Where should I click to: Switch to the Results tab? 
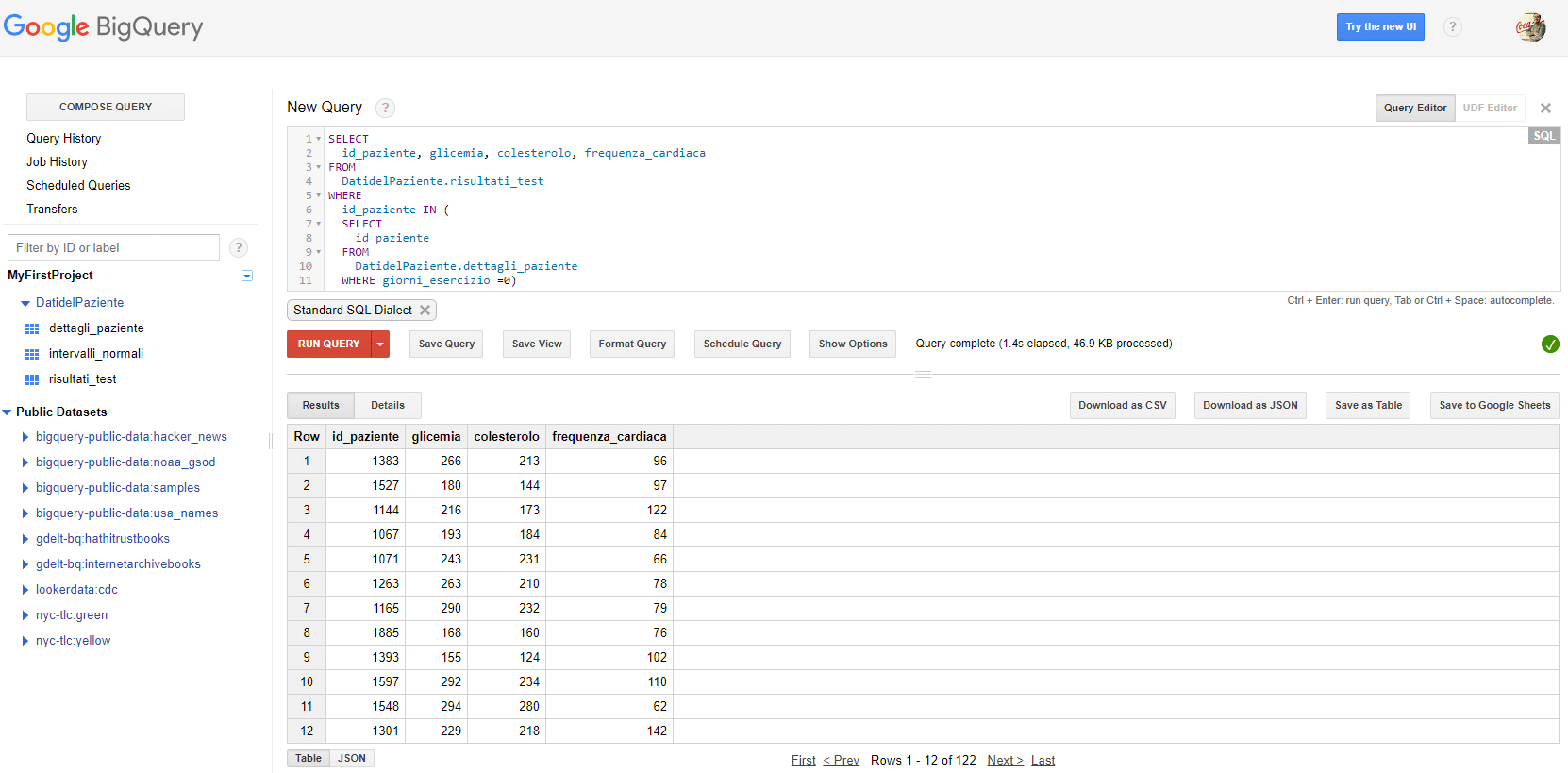(321, 405)
